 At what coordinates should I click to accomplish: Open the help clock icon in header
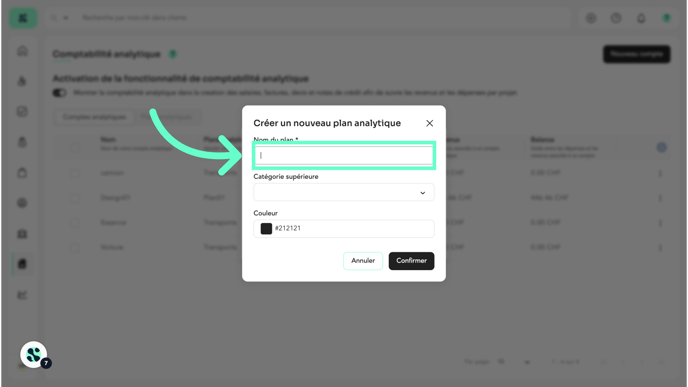616,18
